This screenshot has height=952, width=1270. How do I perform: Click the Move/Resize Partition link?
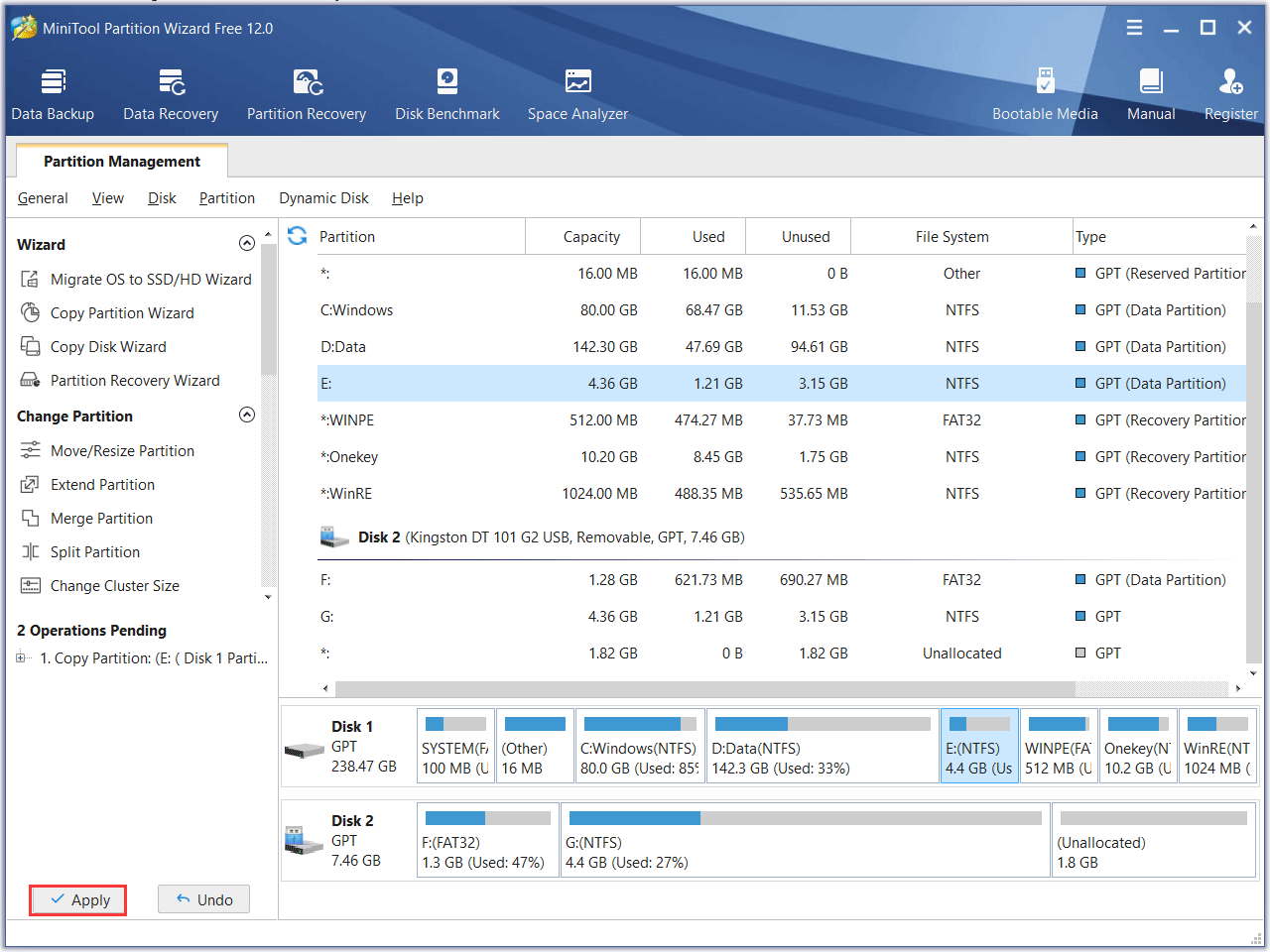122,451
